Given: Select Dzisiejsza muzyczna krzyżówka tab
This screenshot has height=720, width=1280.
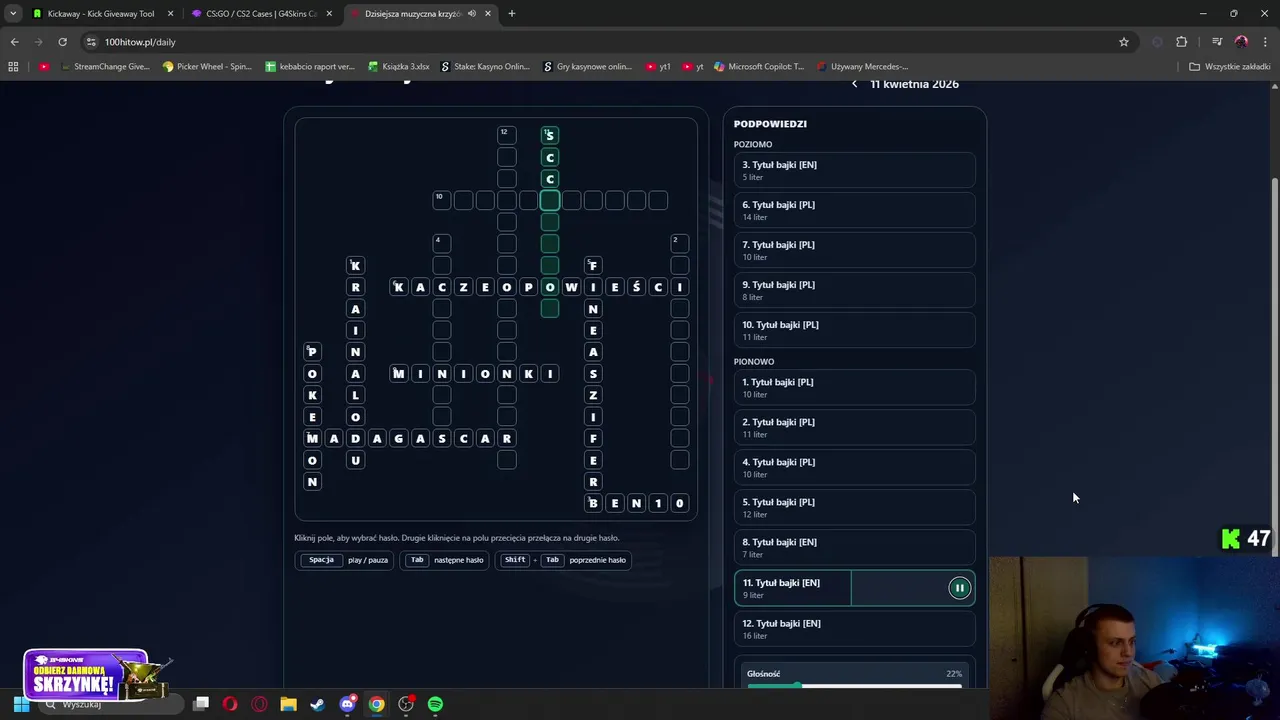Looking at the screenshot, I should tap(420, 14).
